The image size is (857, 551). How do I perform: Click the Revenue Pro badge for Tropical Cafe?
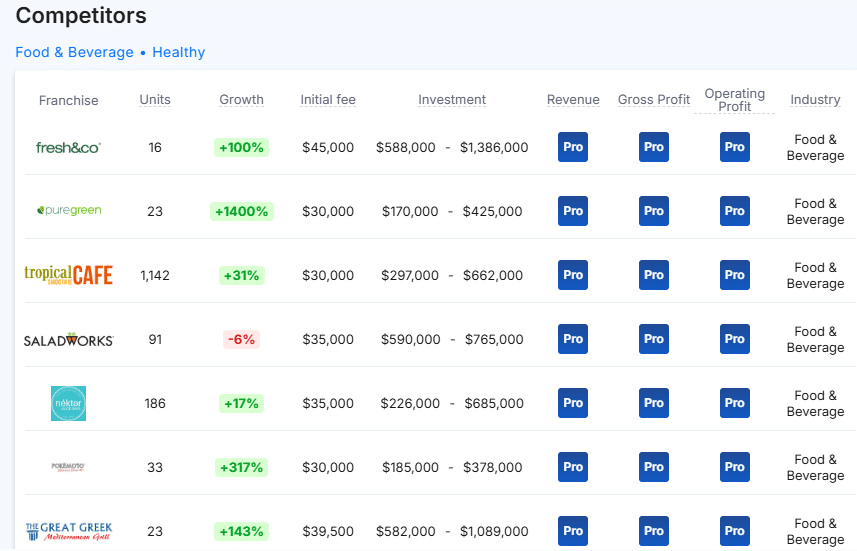point(573,275)
